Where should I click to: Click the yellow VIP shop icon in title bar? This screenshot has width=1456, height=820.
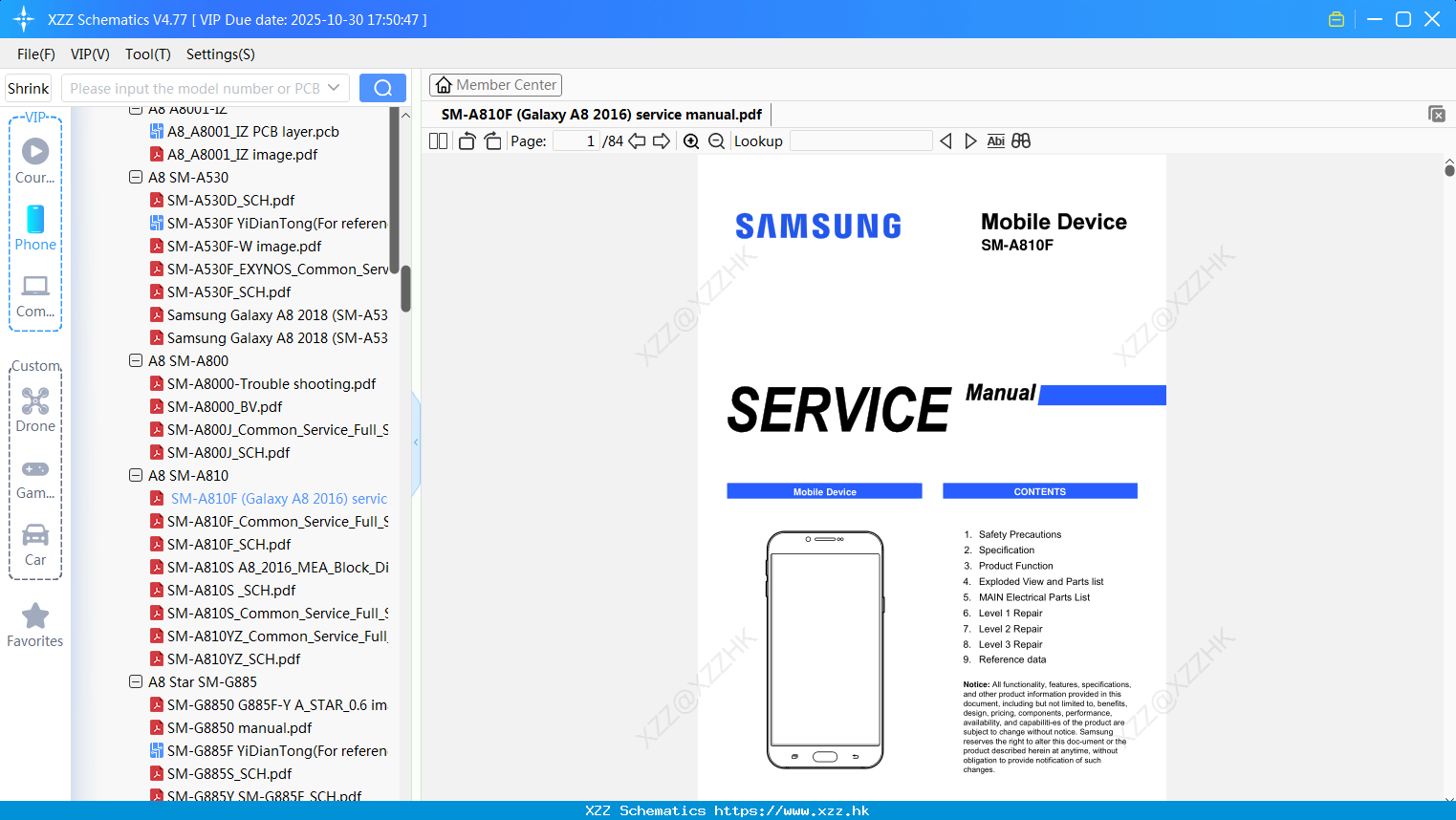tap(1336, 19)
